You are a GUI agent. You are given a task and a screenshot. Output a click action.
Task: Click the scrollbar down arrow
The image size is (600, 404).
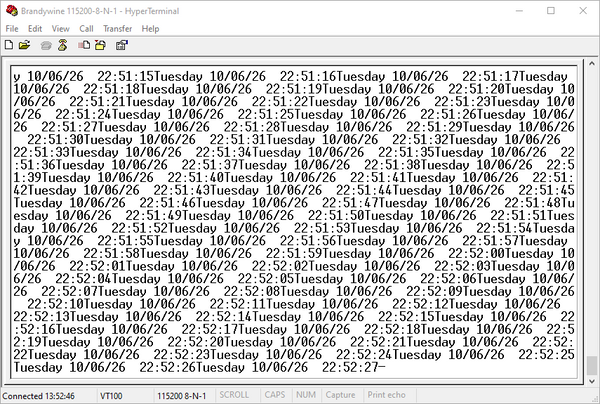(x=592, y=381)
